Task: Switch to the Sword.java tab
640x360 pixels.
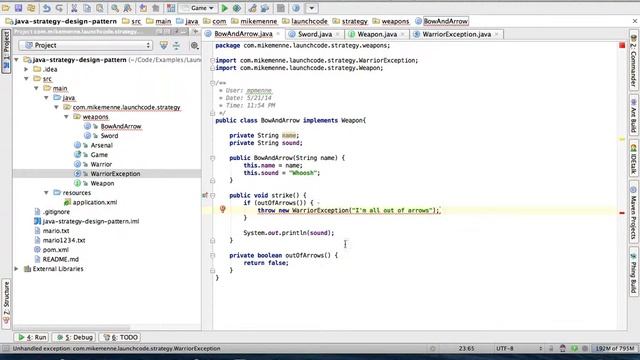Action: (x=315, y=34)
